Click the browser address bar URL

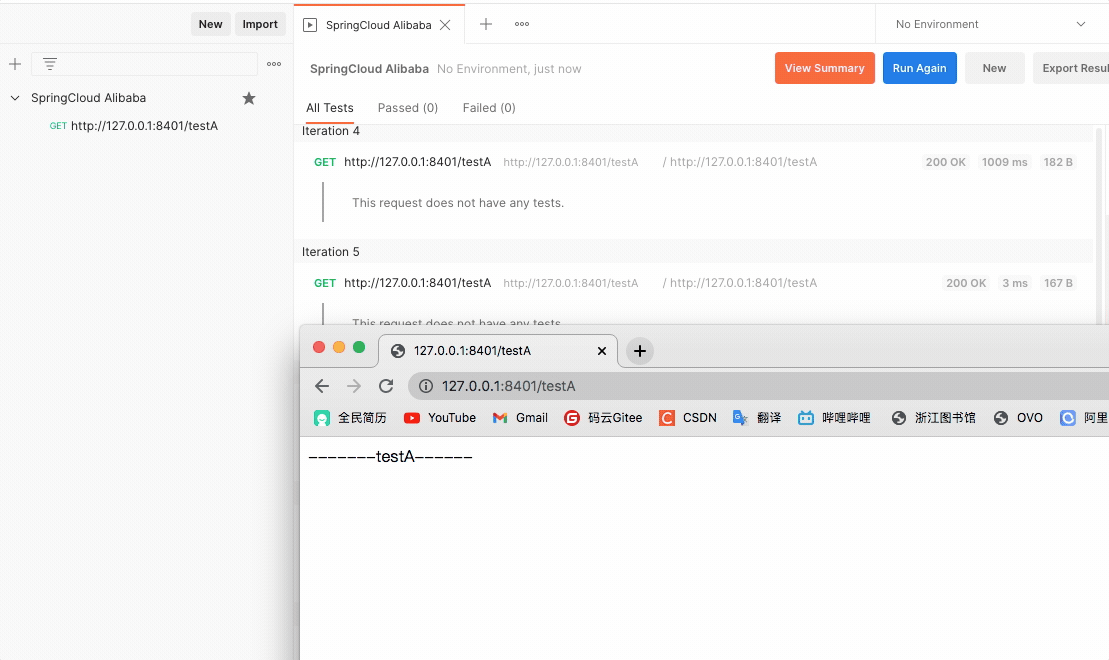pos(509,386)
